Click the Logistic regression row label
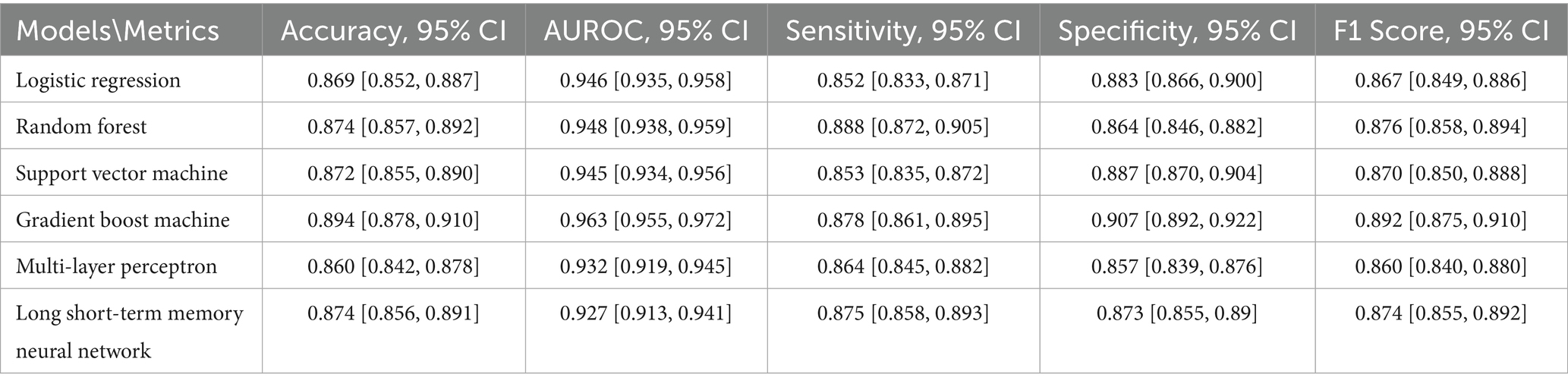Image resolution: width=1568 pixels, height=387 pixels. (98, 80)
